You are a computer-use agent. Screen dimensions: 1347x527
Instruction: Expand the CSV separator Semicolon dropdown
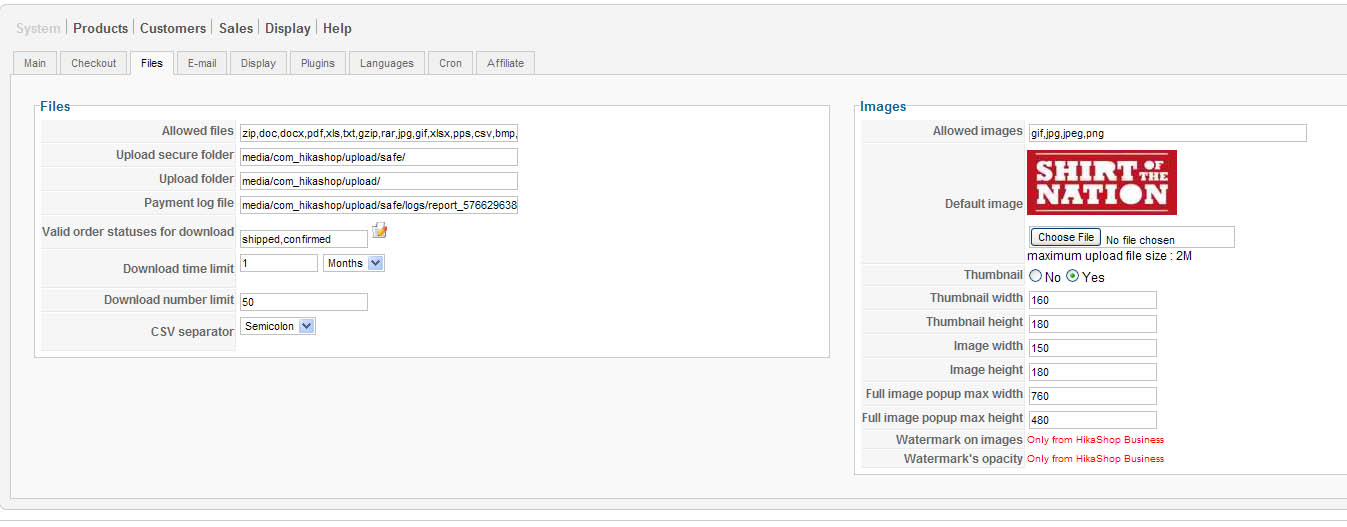point(278,326)
